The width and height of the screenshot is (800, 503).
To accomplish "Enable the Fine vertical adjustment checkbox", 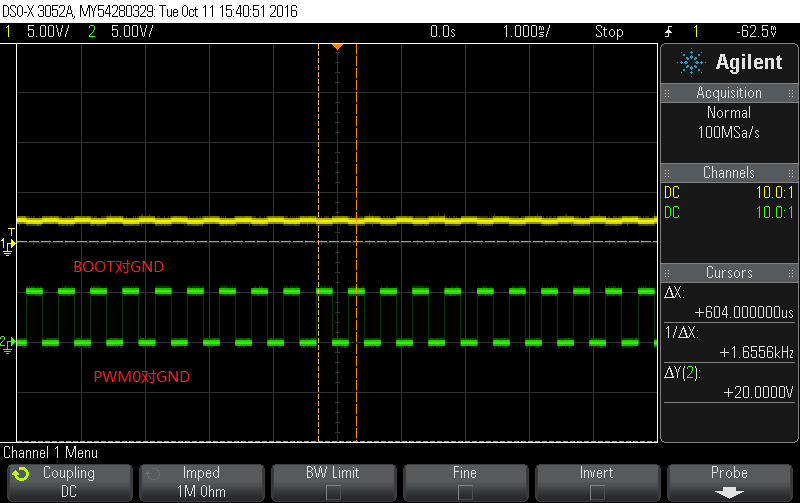I will pos(465,492).
